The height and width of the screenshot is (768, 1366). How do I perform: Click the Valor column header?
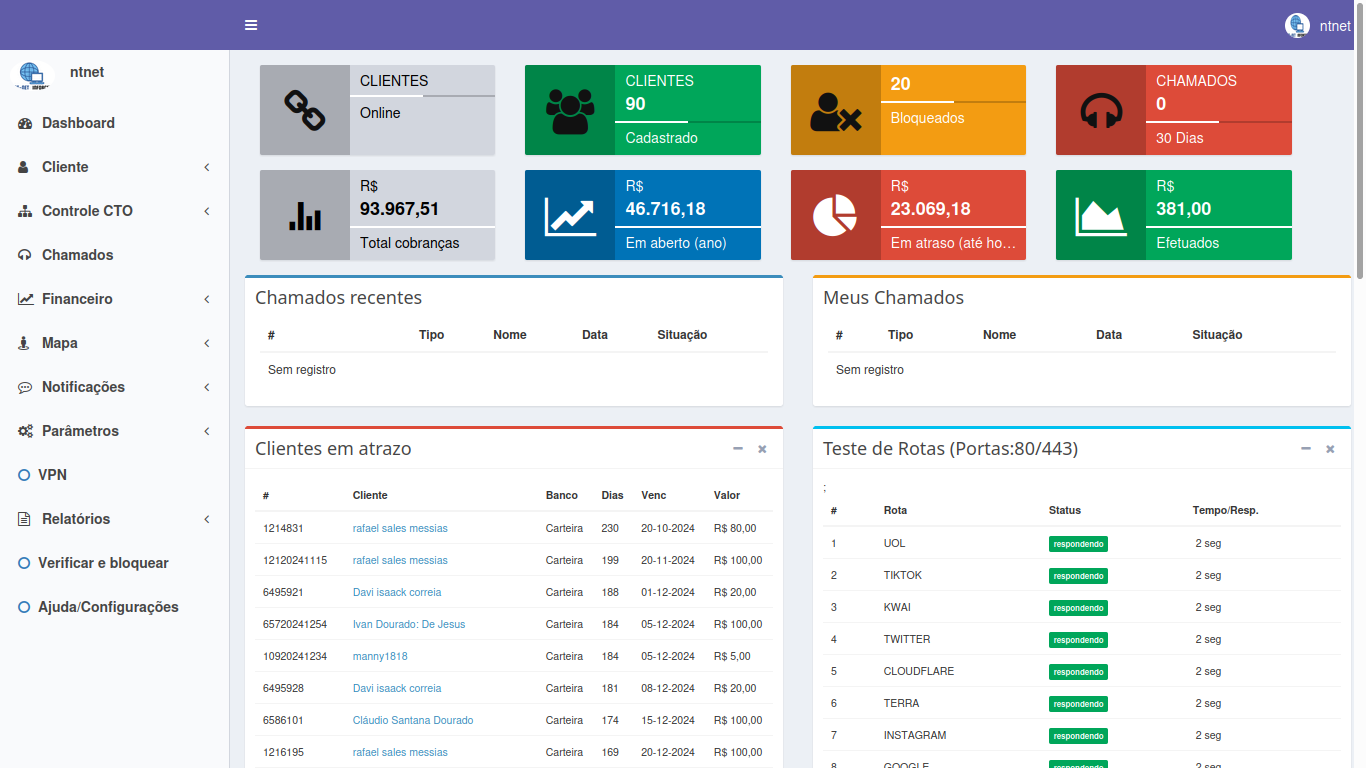[x=727, y=495]
